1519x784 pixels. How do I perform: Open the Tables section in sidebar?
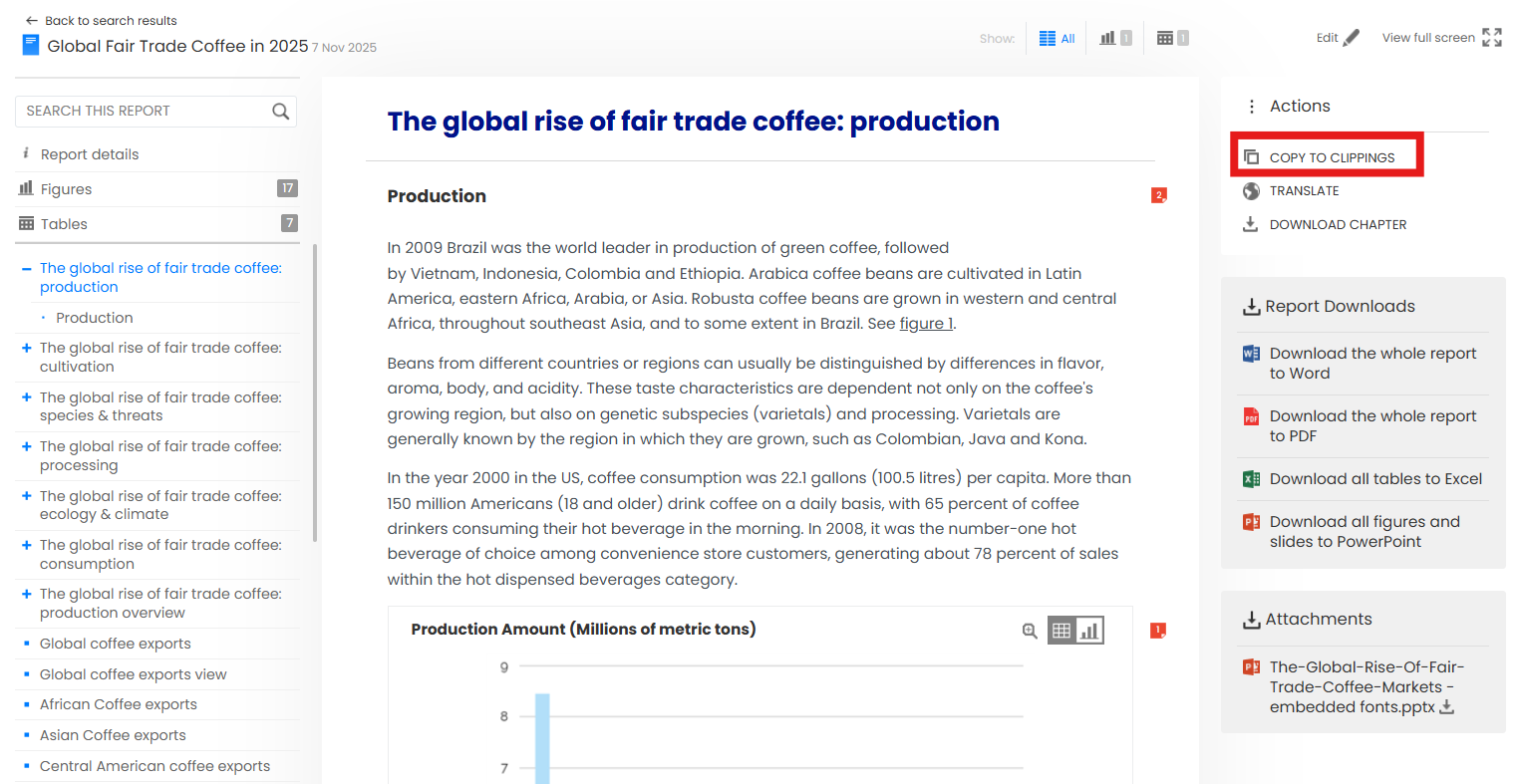(x=64, y=224)
